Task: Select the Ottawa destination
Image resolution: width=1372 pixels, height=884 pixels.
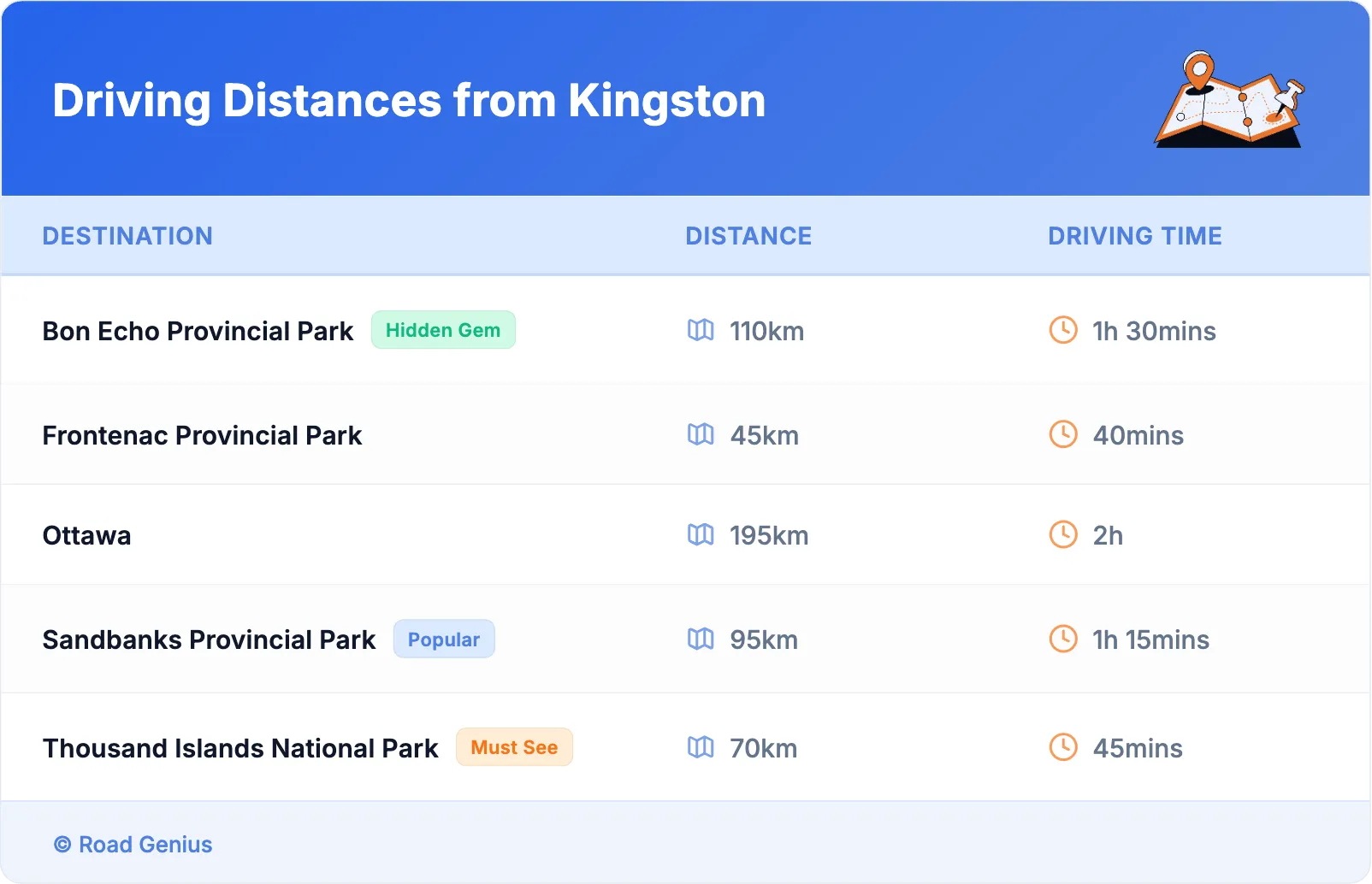Action: pos(86,535)
